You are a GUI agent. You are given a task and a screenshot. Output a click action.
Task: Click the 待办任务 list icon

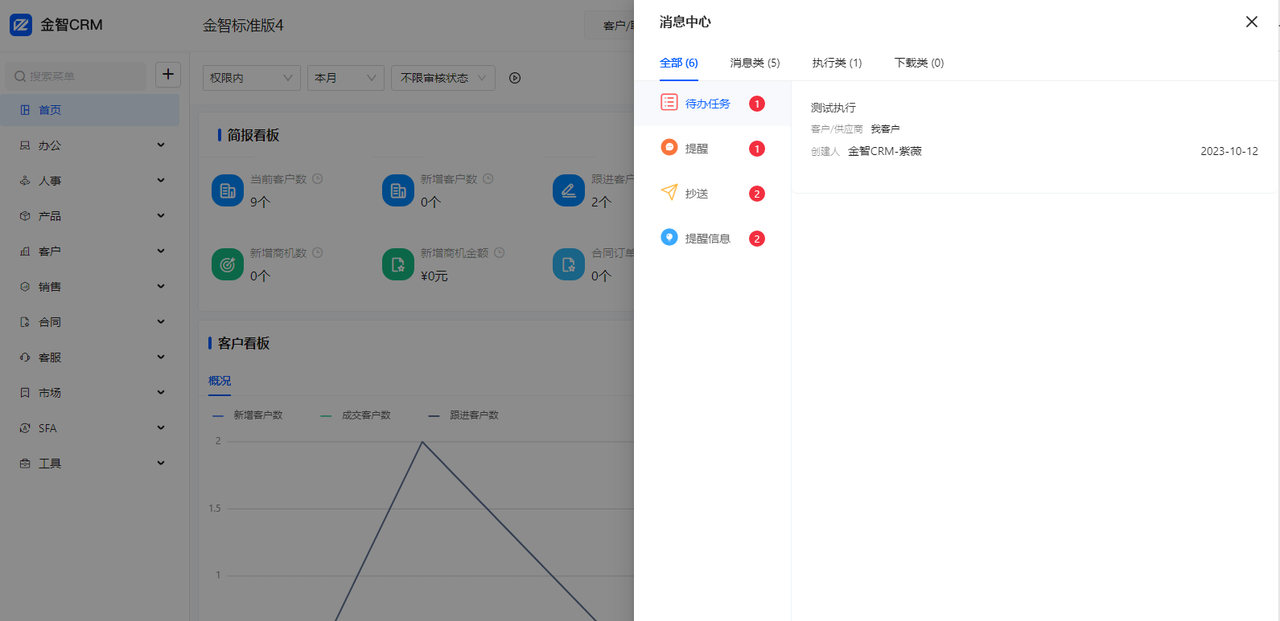pos(669,102)
